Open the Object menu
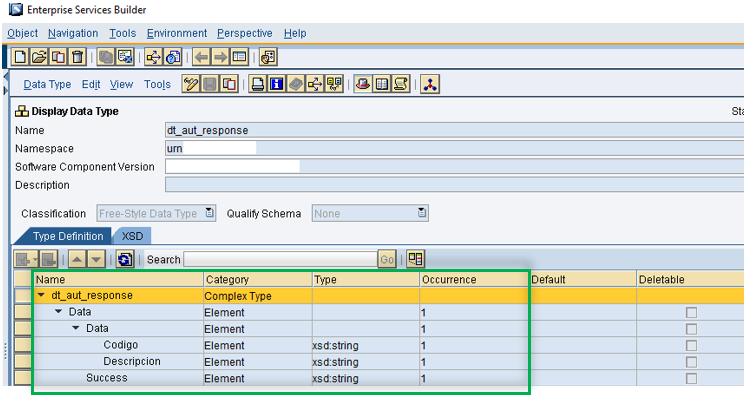The height and width of the screenshot is (399, 744). tap(22, 33)
